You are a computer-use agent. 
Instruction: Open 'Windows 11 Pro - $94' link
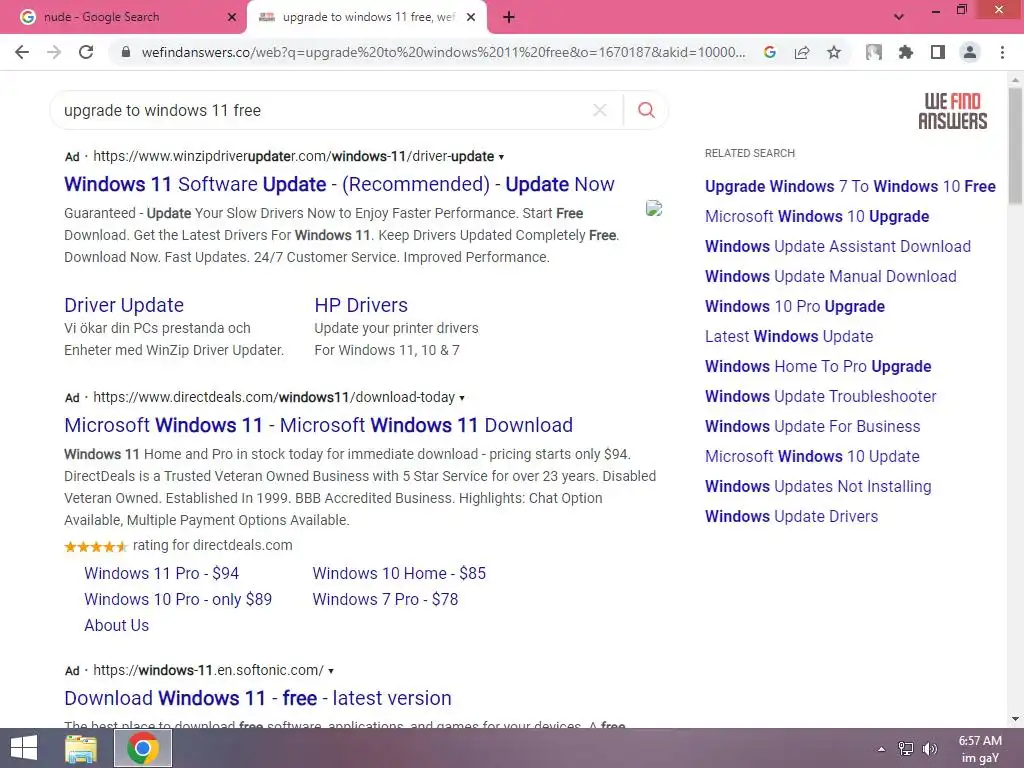point(161,573)
